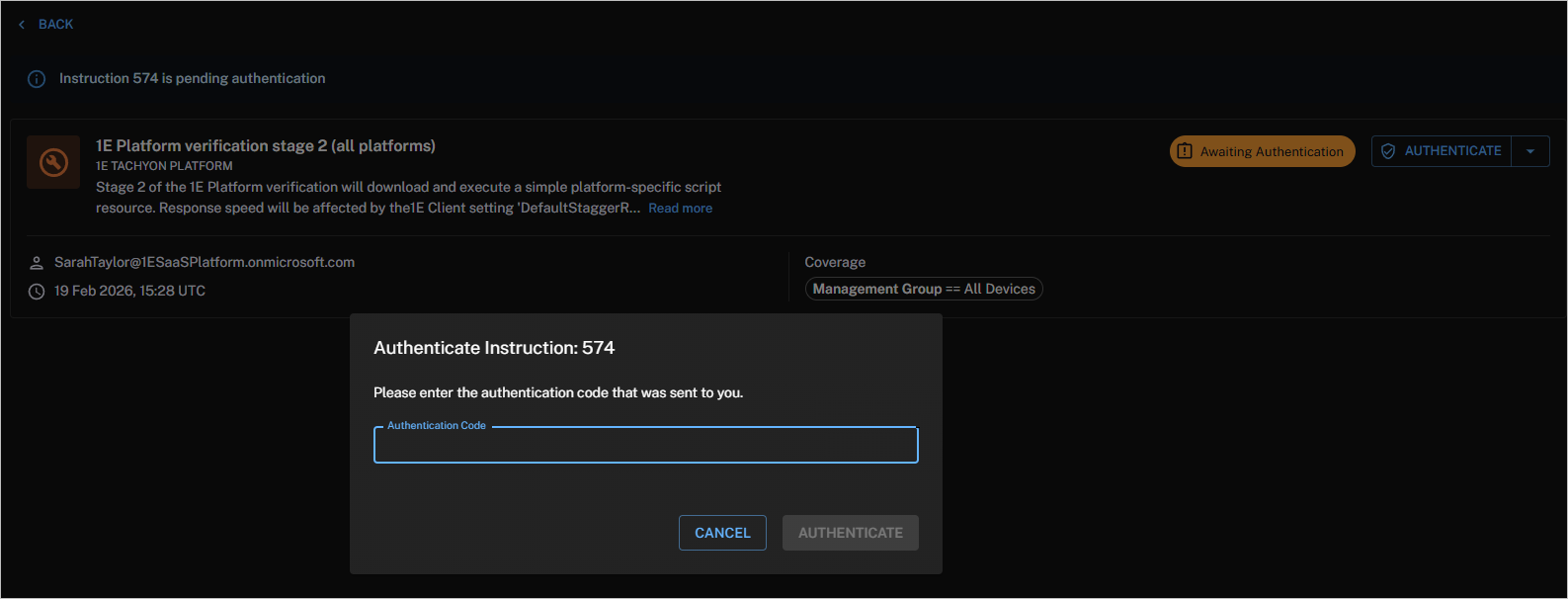Click the top-right AUTHENTICATE button label
1568x599 pixels.
point(1452,151)
